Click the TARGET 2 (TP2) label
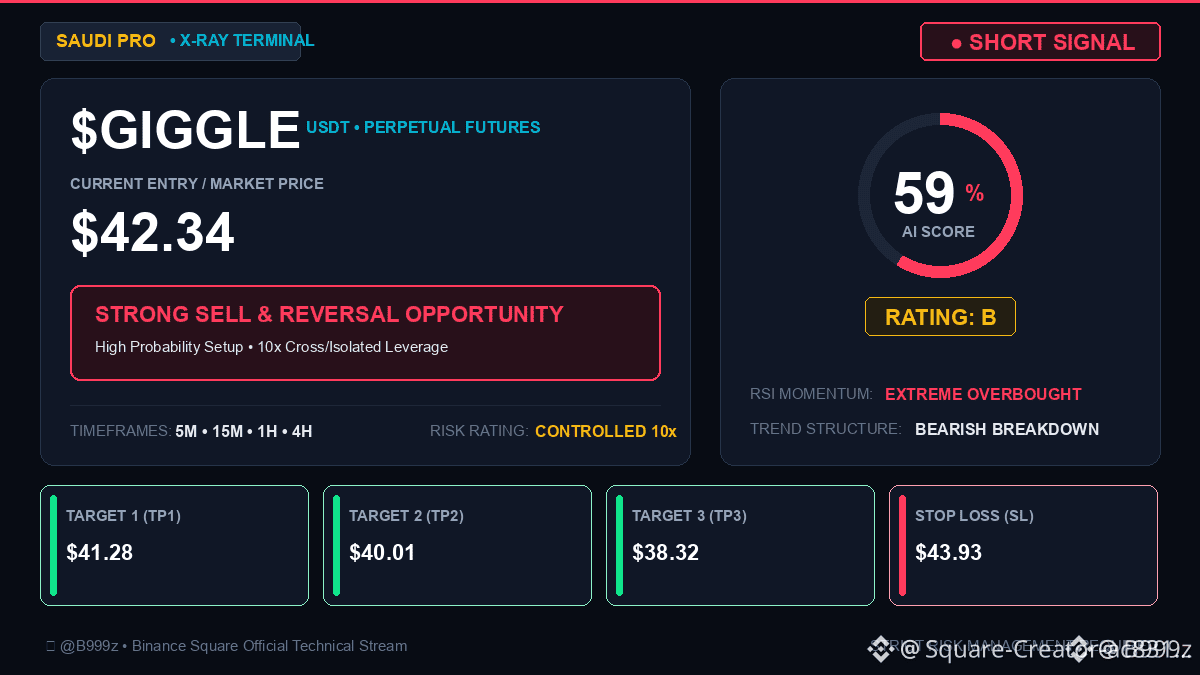This screenshot has height=675, width=1200. point(406,516)
